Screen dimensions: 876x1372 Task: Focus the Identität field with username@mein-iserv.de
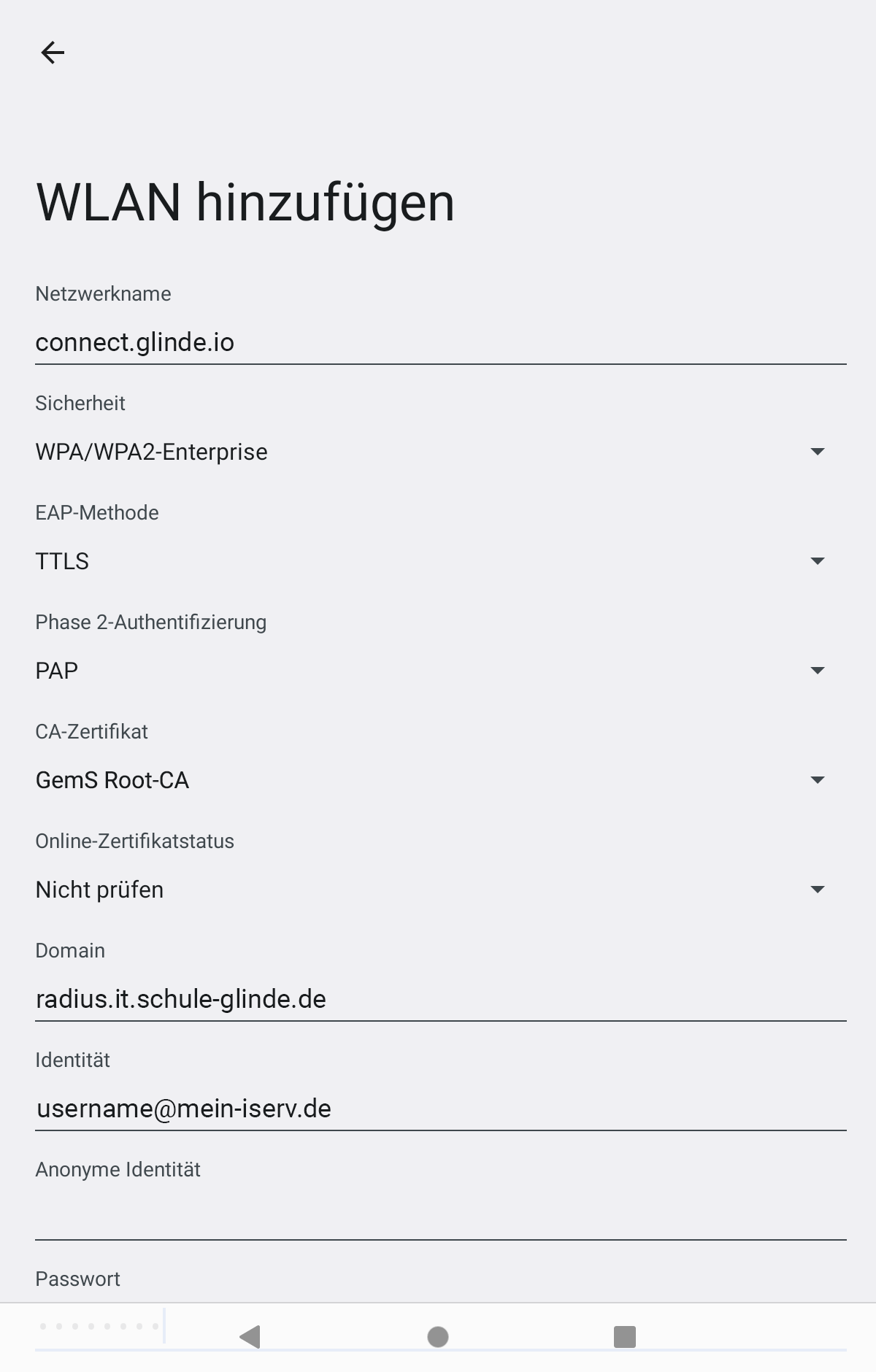pyautogui.click(x=438, y=1109)
